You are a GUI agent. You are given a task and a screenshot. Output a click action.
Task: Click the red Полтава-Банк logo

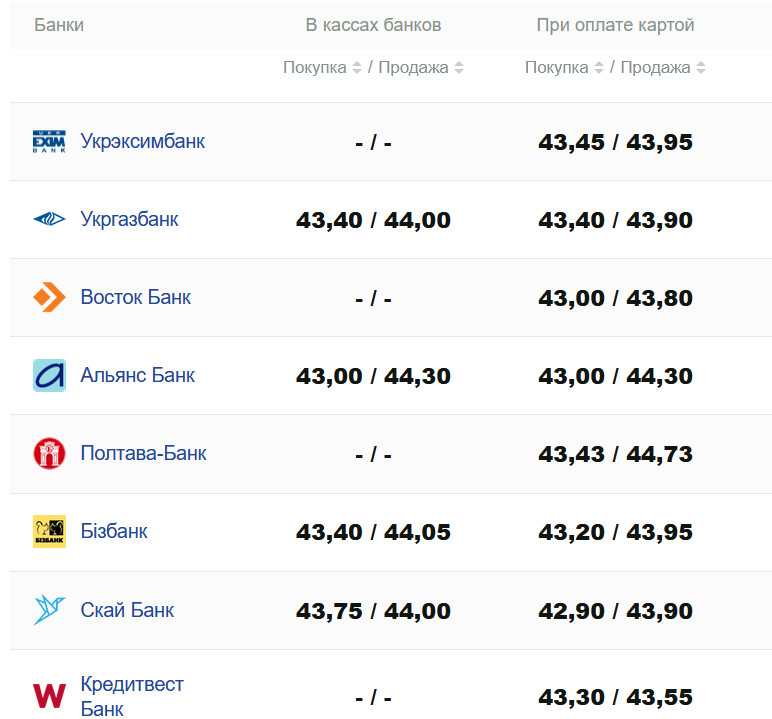point(49,453)
